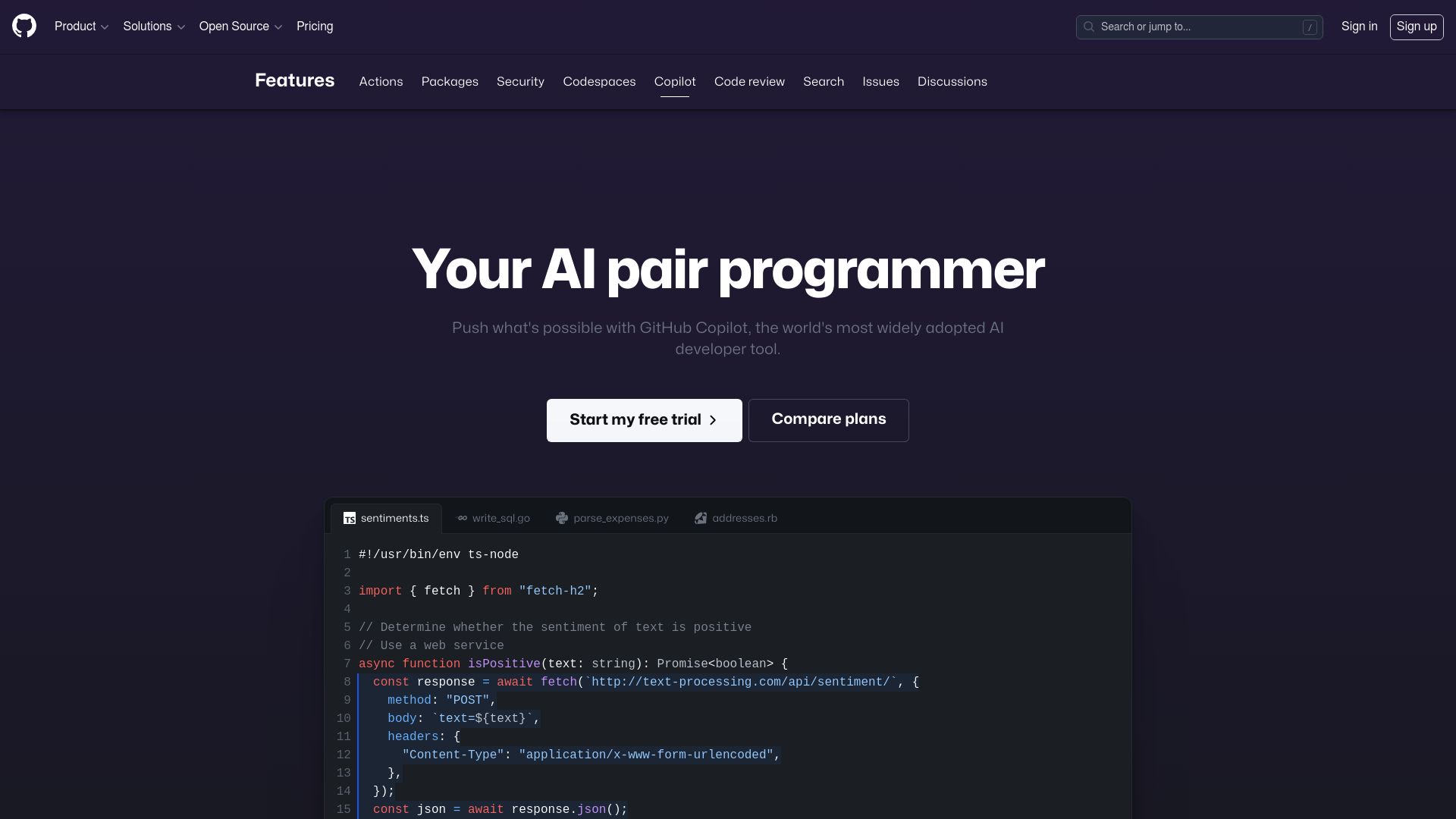Click the magnifying glass search icon
The image size is (1456, 819).
click(1089, 27)
